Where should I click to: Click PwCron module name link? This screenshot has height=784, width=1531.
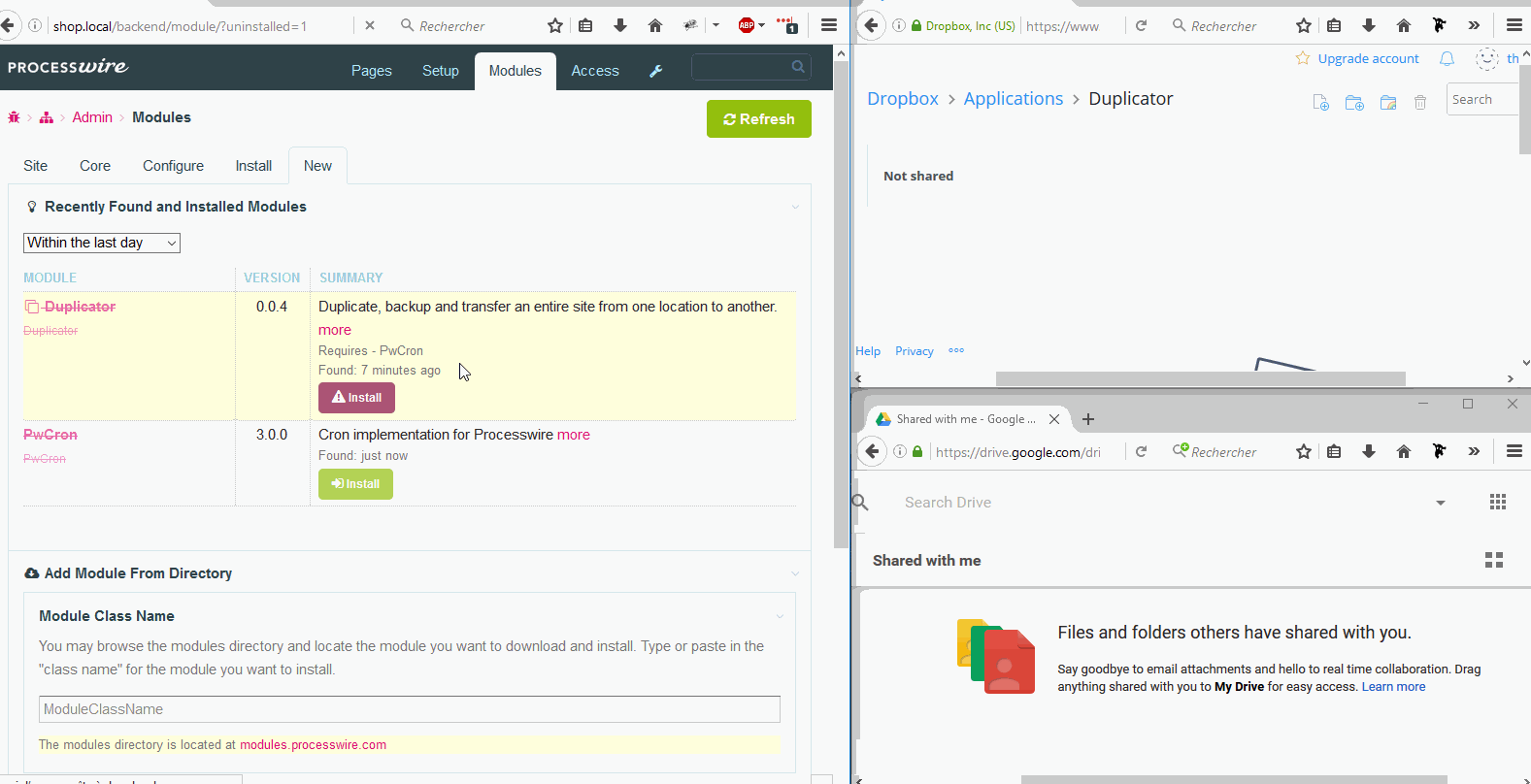[x=50, y=435]
